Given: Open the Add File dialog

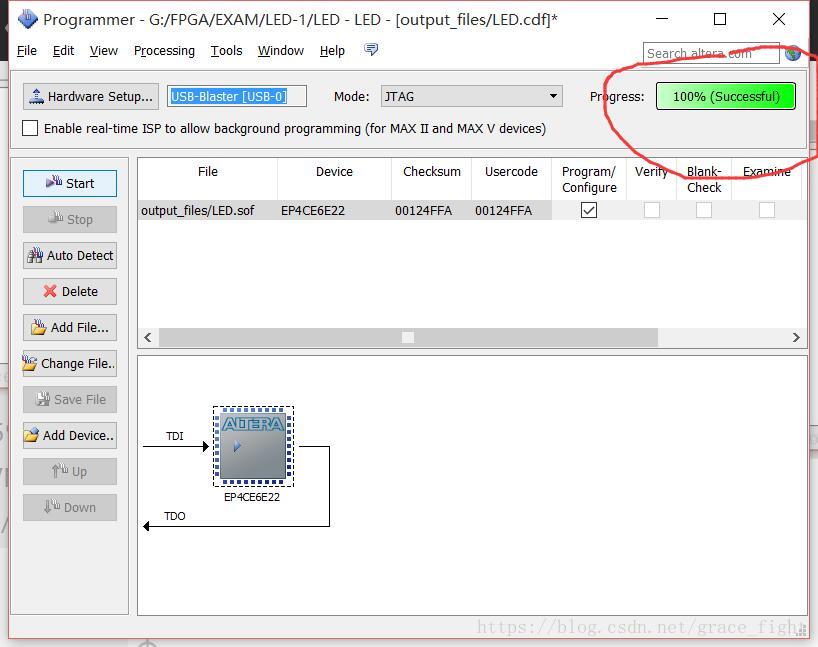Looking at the screenshot, I should (x=69, y=327).
